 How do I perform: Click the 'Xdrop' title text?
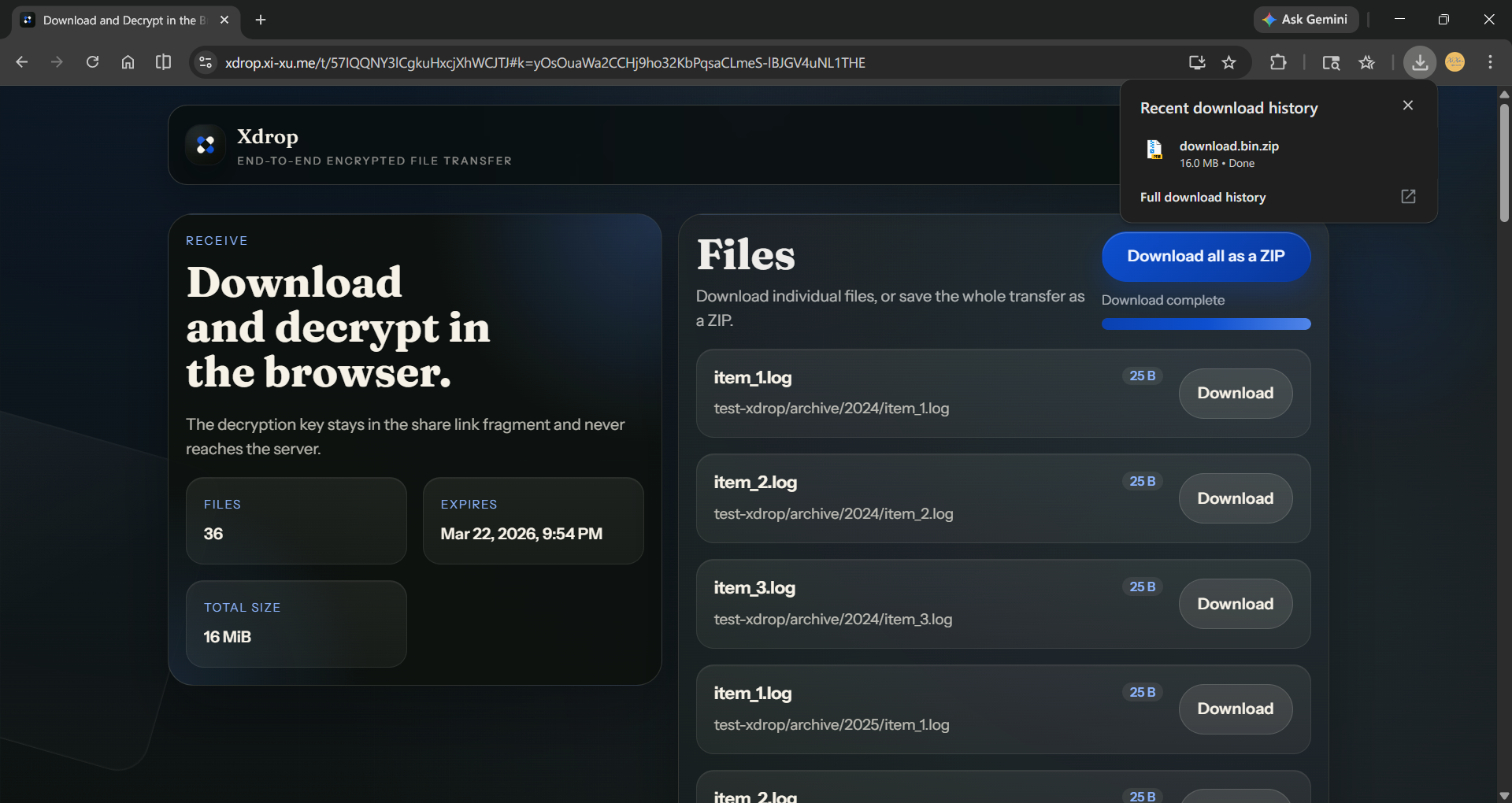[x=268, y=137]
